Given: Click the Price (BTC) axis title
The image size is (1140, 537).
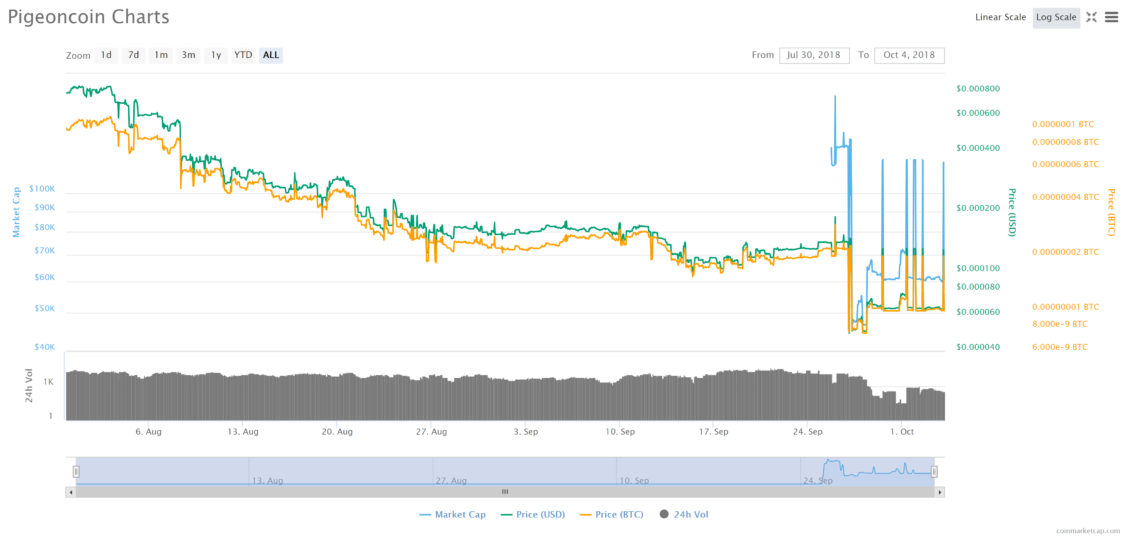Looking at the screenshot, I should [x=1111, y=212].
